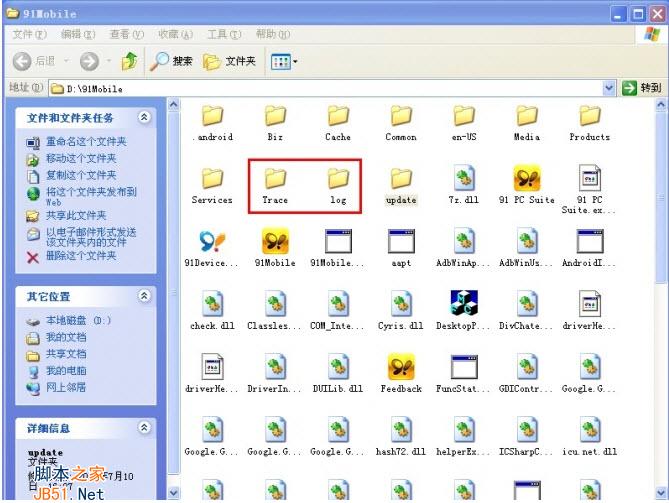Screen dimensions: 669x503
Task: Open 本地磁盘 (D:) link
Action: pos(79,320)
